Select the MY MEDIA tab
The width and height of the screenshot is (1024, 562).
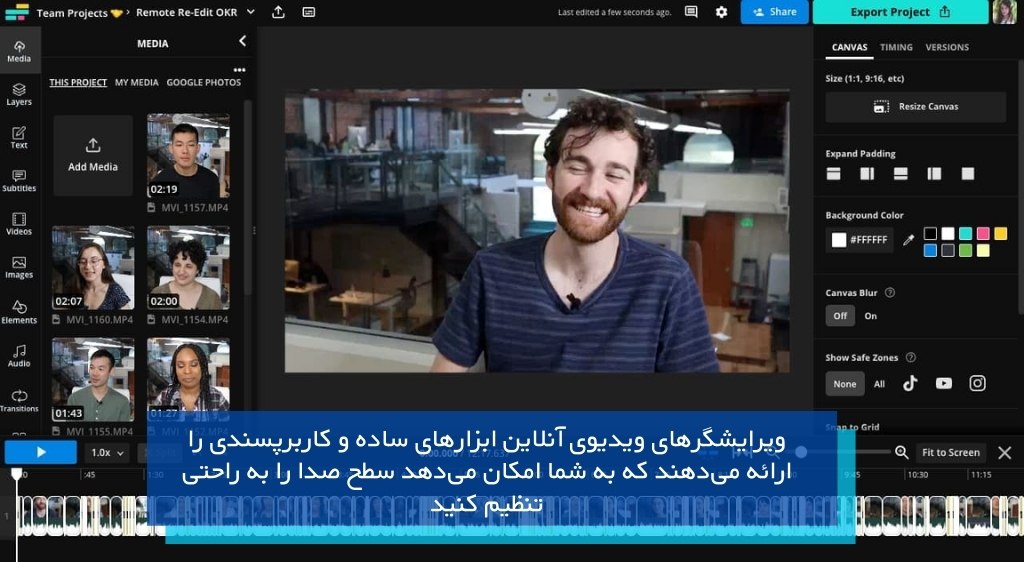(136, 82)
